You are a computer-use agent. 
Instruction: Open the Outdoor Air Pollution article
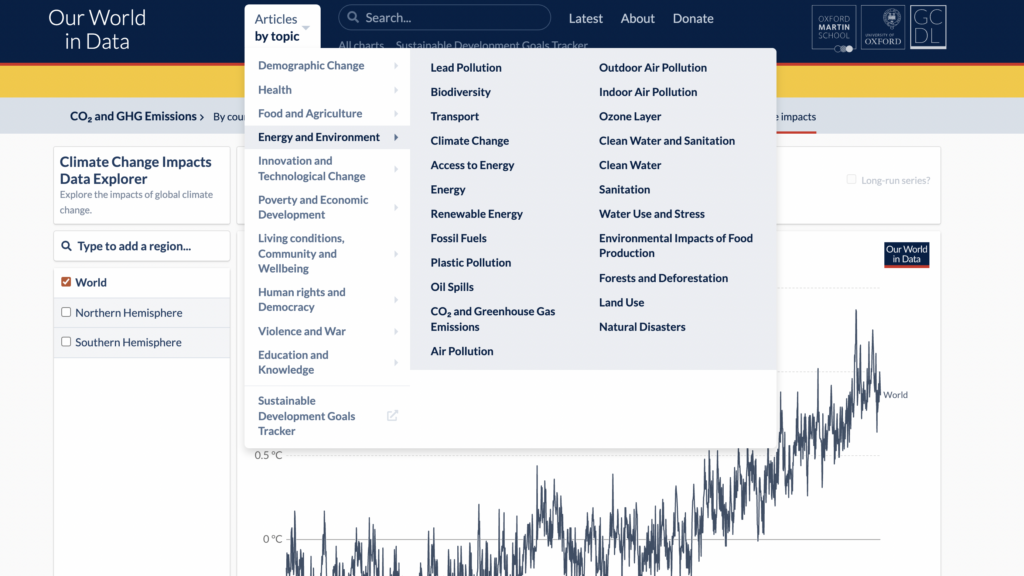coord(653,67)
